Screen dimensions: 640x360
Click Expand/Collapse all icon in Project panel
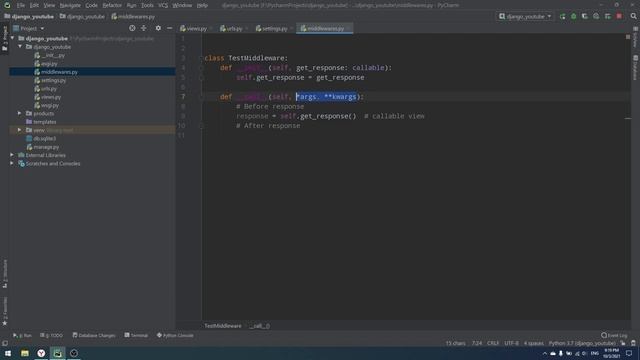tap(144, 28)
